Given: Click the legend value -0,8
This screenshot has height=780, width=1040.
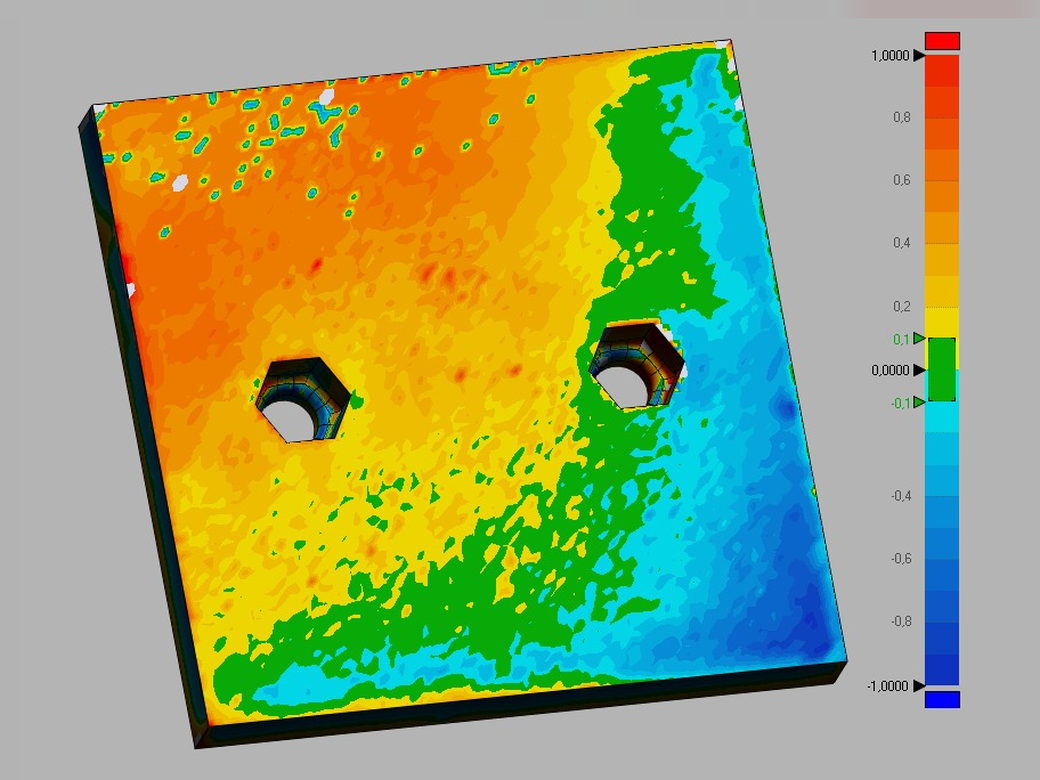Looking at the screenshot, I should point(901,621).
